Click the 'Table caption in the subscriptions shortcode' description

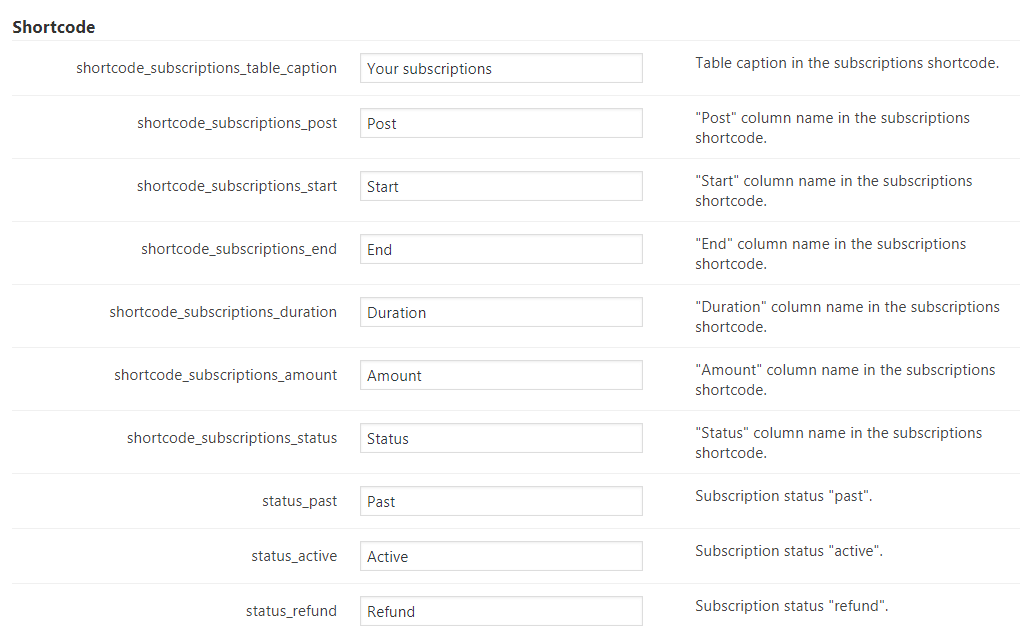tap(847, 63)
